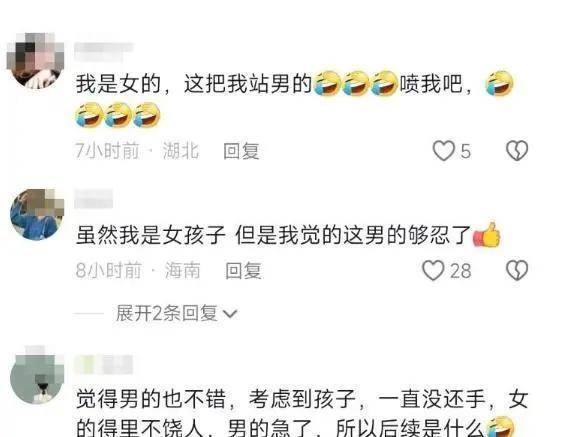The image size is (561, 437).
Task: Select the third comment starting 觉得男的也不错
Action: pyautogui.click(x=302, y=413)
